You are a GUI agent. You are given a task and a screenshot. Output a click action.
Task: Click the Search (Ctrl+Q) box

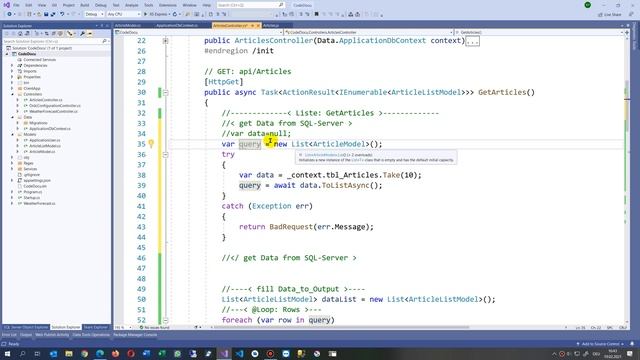(250, 5)
